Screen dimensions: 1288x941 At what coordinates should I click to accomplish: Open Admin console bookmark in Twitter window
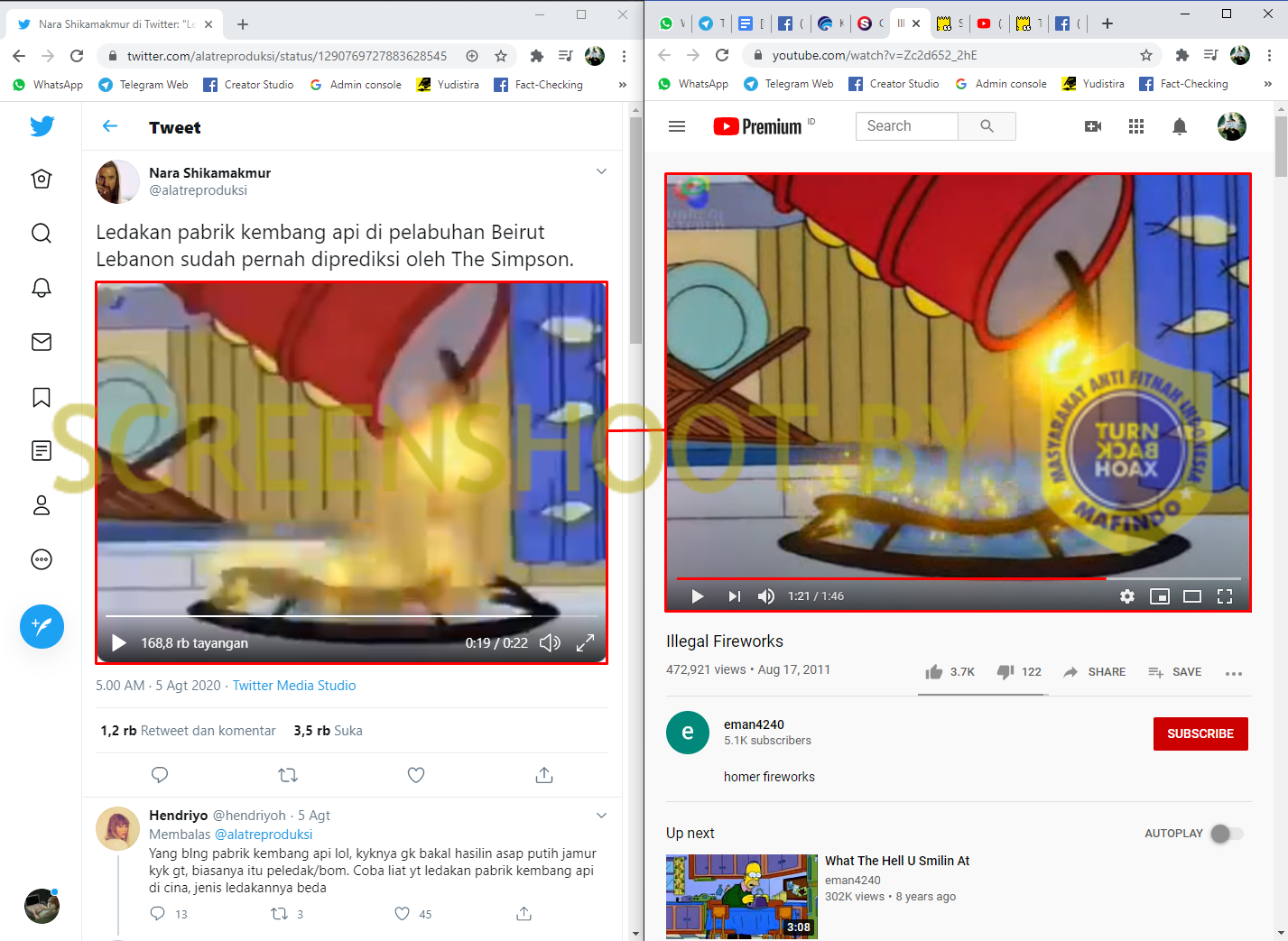pyautogui.click(x=356, y=85)
